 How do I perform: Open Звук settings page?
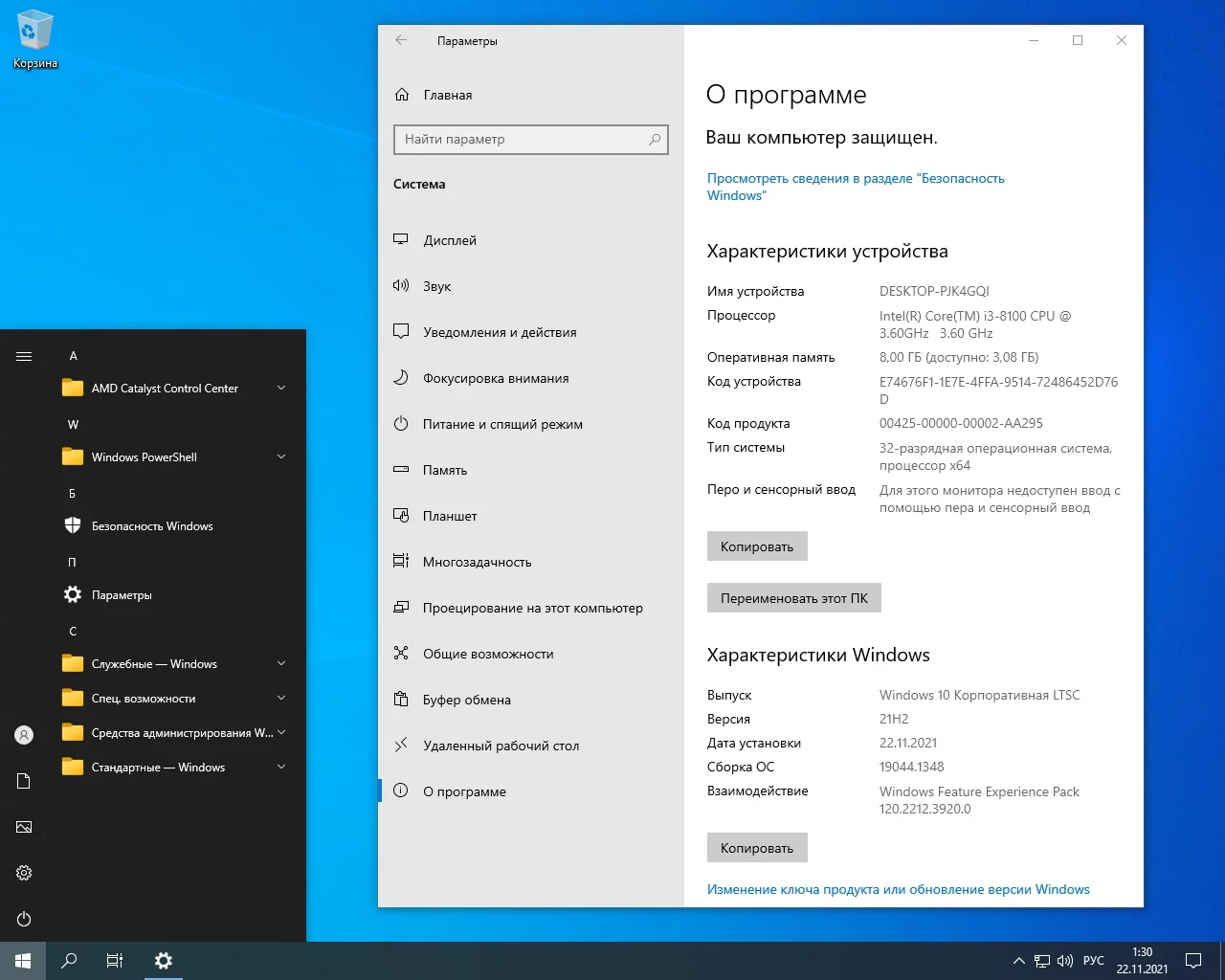[530, 286]
